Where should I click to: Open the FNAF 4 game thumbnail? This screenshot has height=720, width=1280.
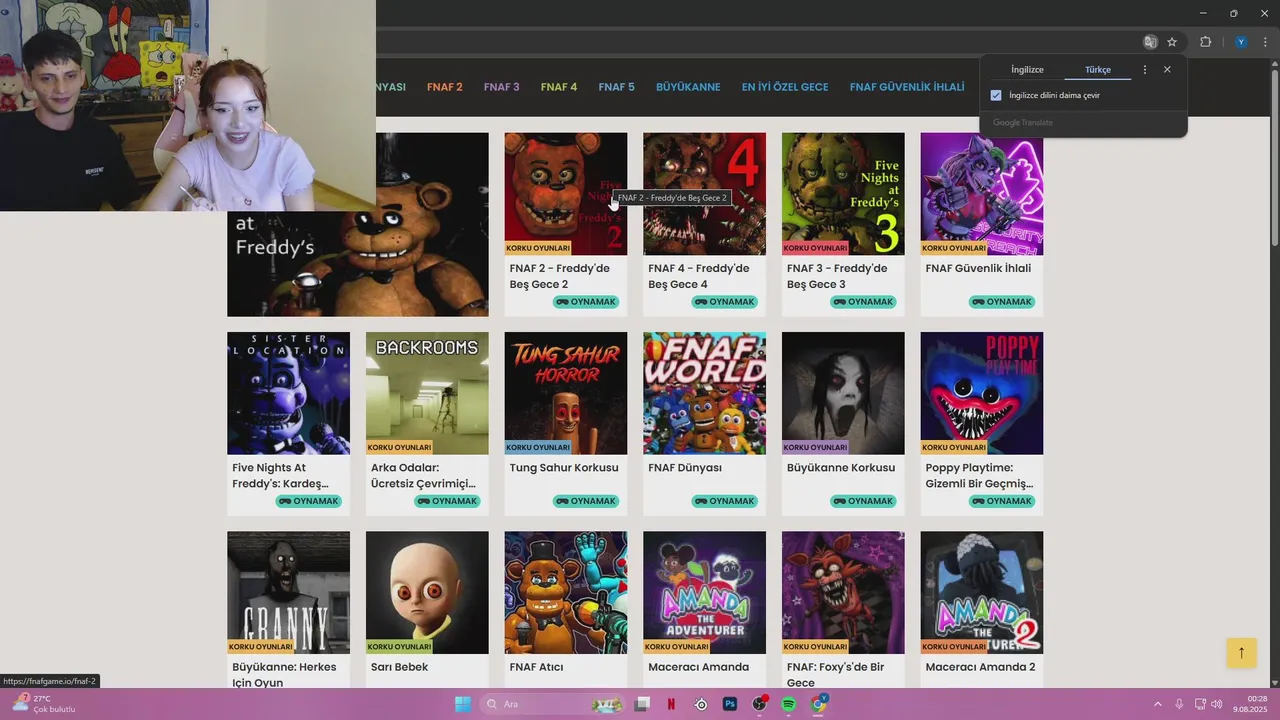coord(704,194)
